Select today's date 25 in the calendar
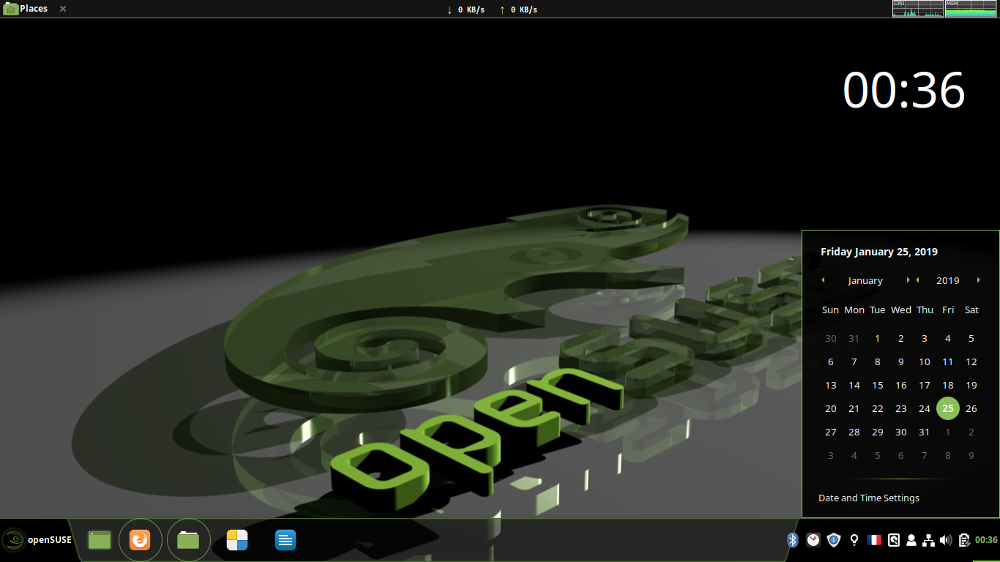Viewport: 1000px width, 562px height. coord(948,408)
